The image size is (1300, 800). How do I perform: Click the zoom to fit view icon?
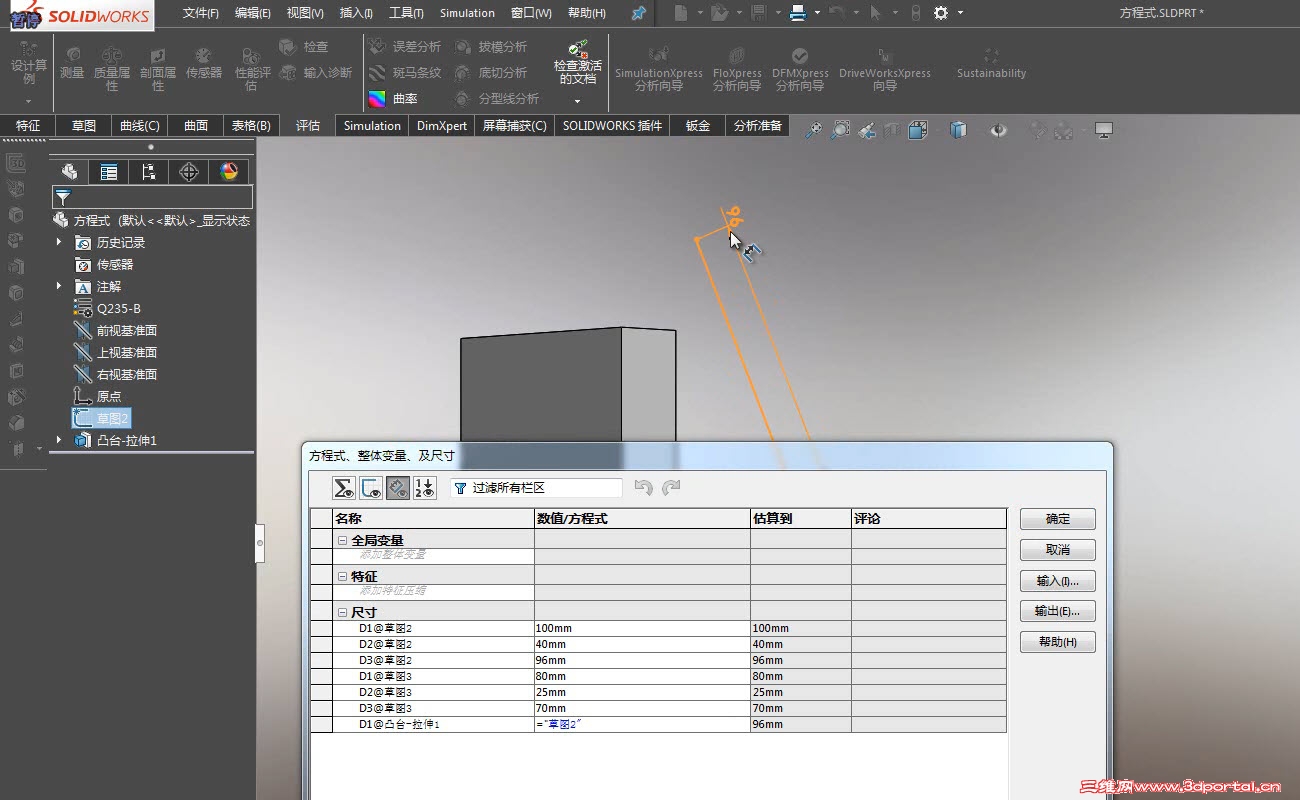click(x=814, y=130)
